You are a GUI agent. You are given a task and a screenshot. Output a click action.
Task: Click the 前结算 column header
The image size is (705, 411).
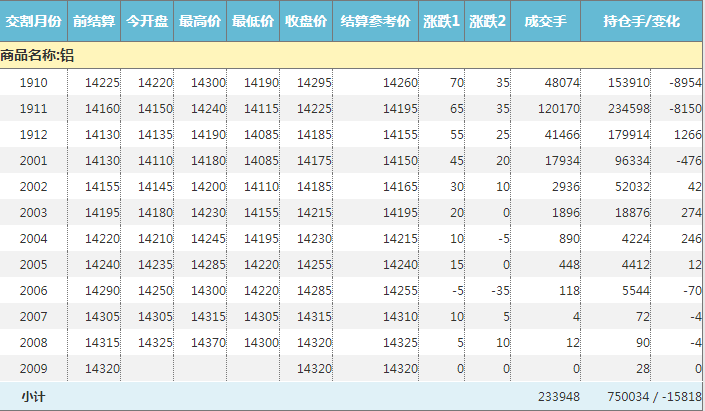pos(94,21)
